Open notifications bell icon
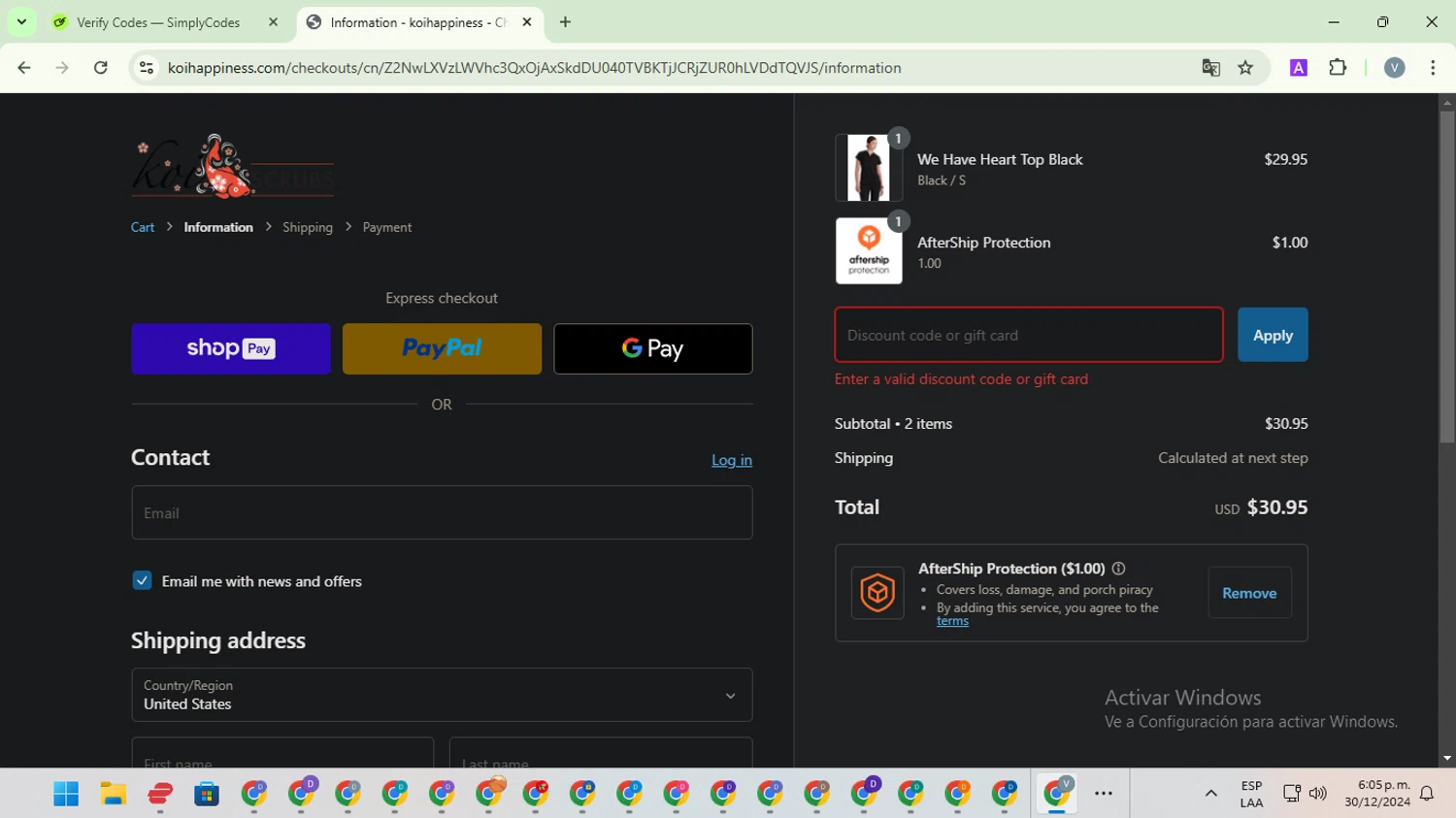Screen dimensions: 1456x818 point(1427,794)
